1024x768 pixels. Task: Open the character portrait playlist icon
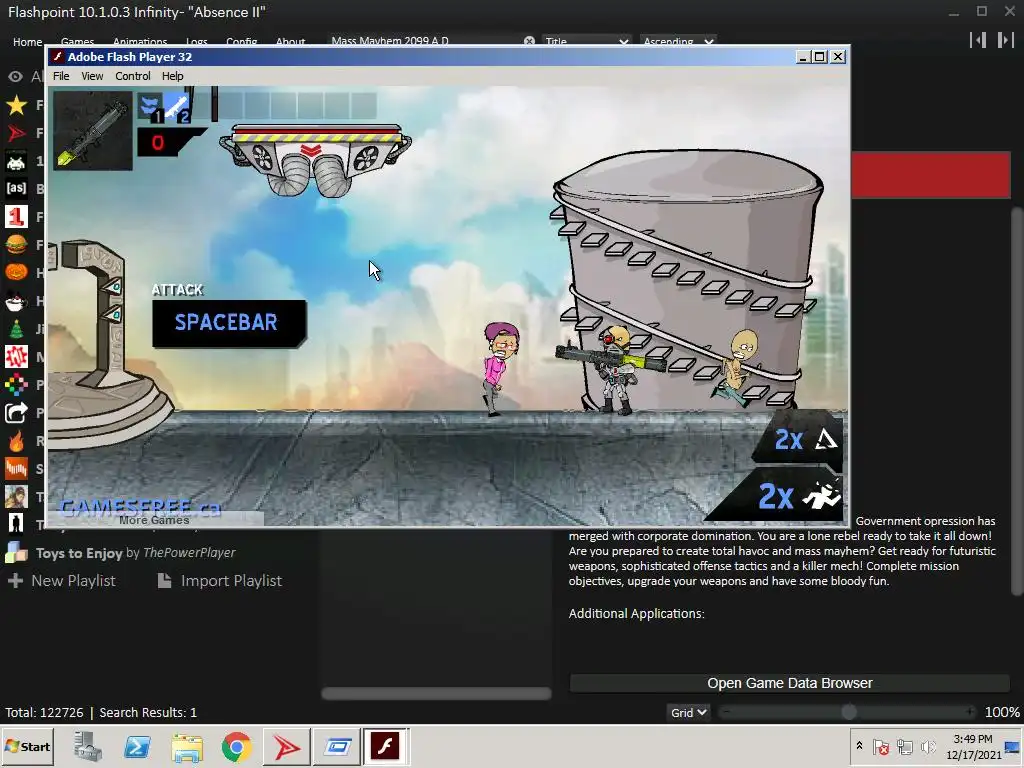[16, 496]
